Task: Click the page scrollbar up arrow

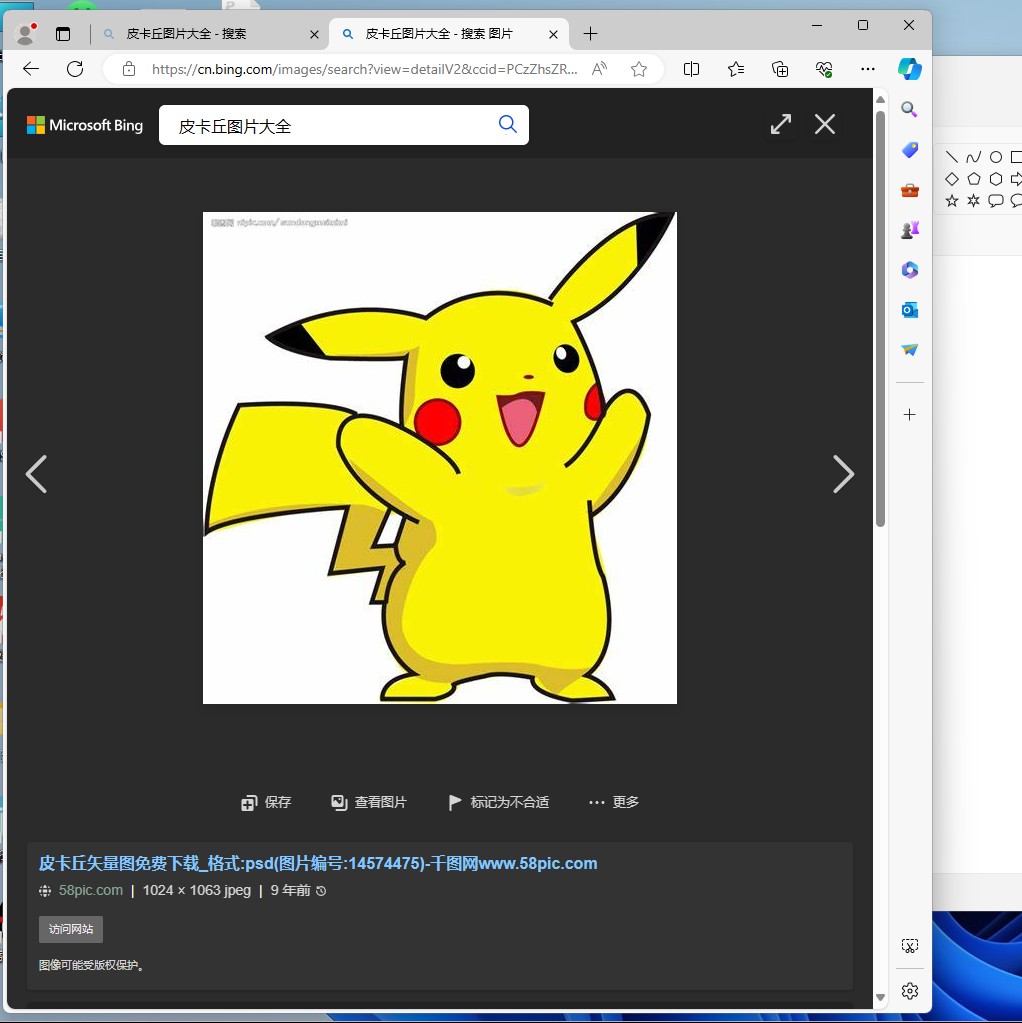Action: click(x=880, y=100)
